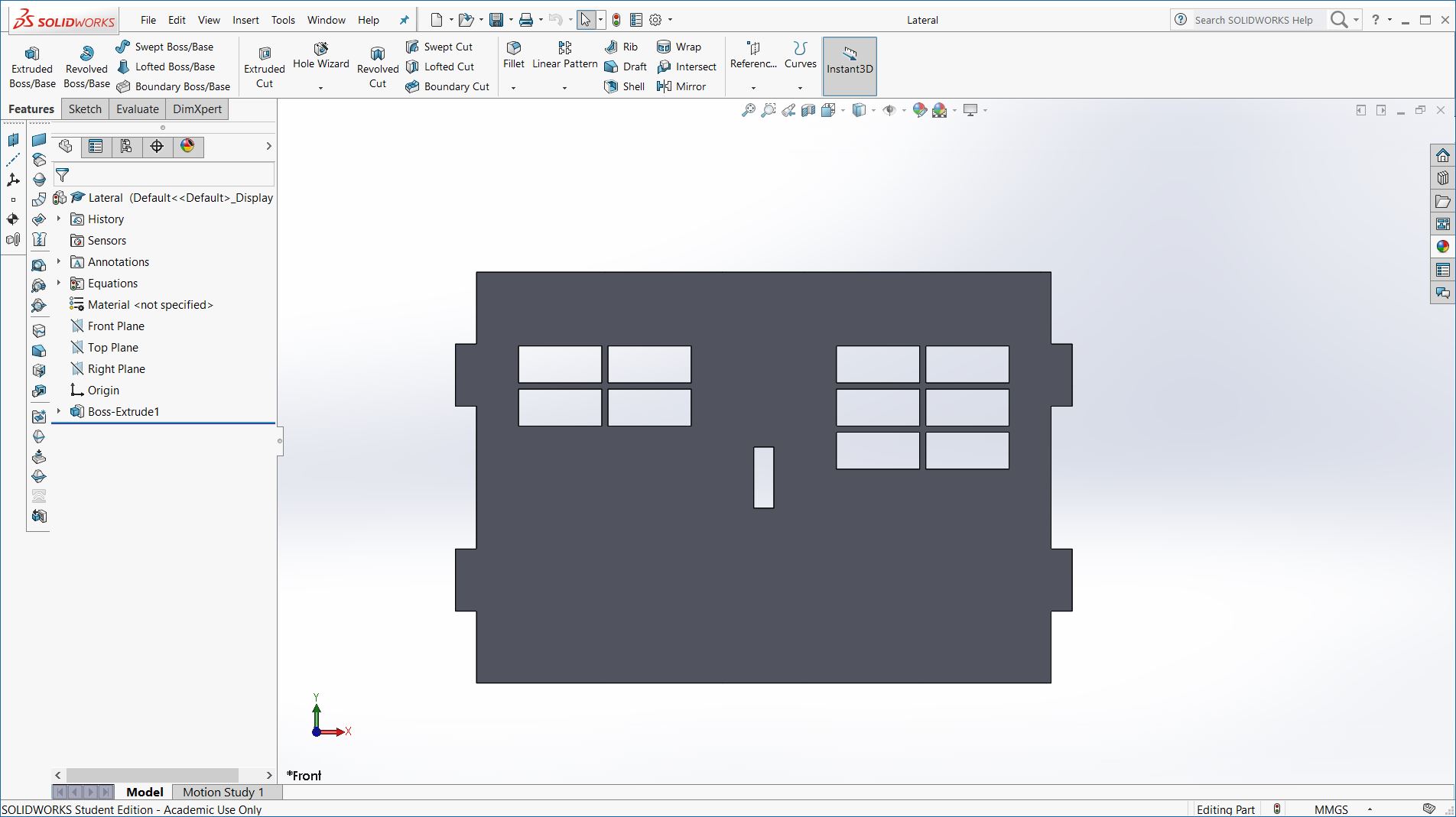Apply the Fillet tool
1456x817 pixels.
point(514,56)
